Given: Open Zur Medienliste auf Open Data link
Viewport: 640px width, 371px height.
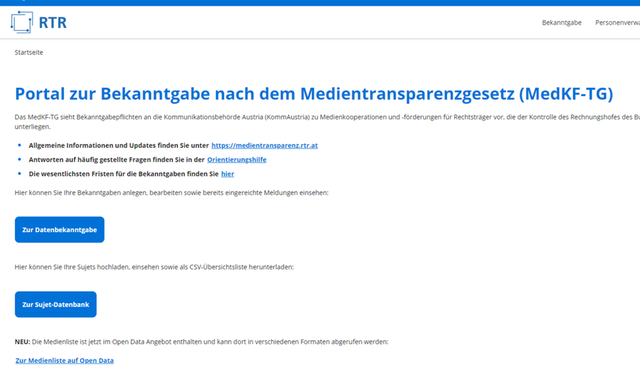Looking at the screenshot, I should click(64, 360).
